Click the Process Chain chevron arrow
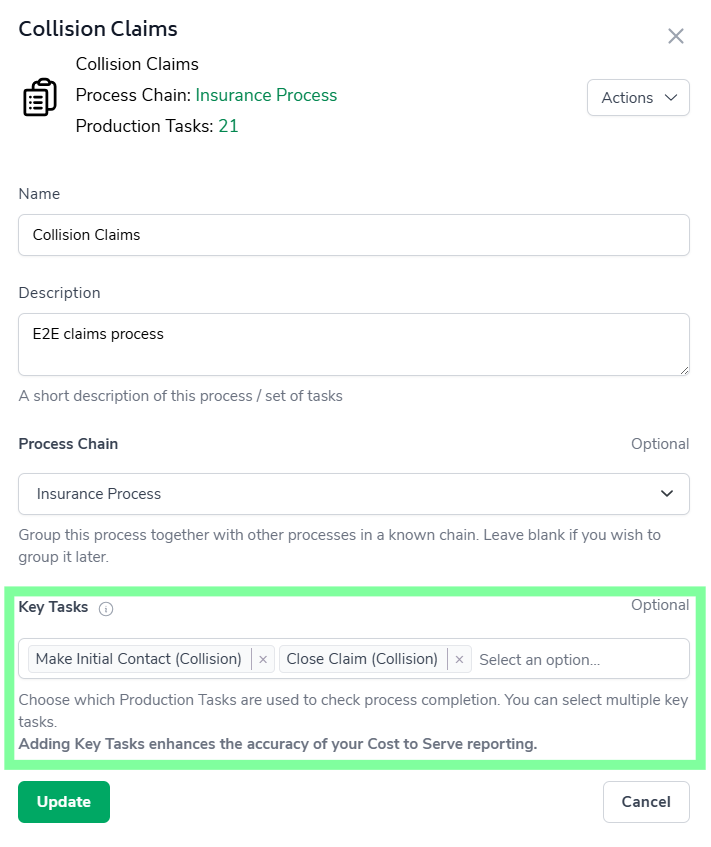This screenshot has width=711, height=847. coord(667,494)
